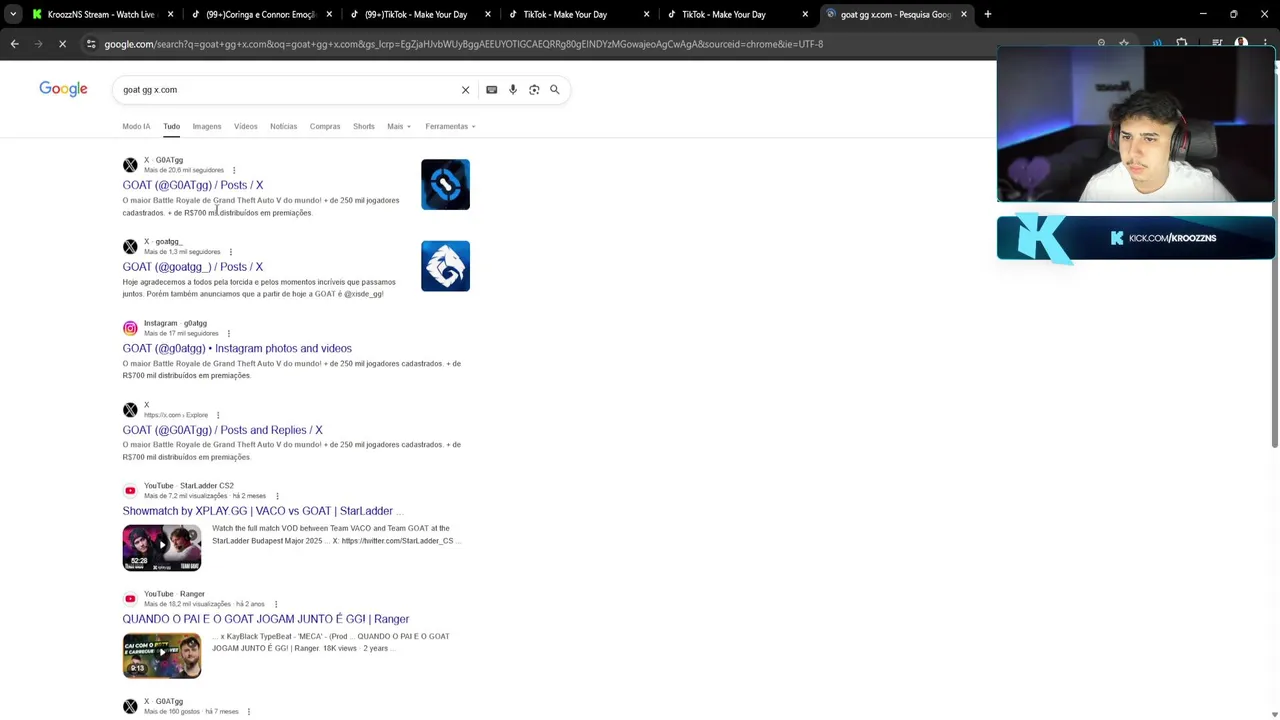Screen dimensions: 1280x720
Task: Go back to previous page
Action: [14, 44]
